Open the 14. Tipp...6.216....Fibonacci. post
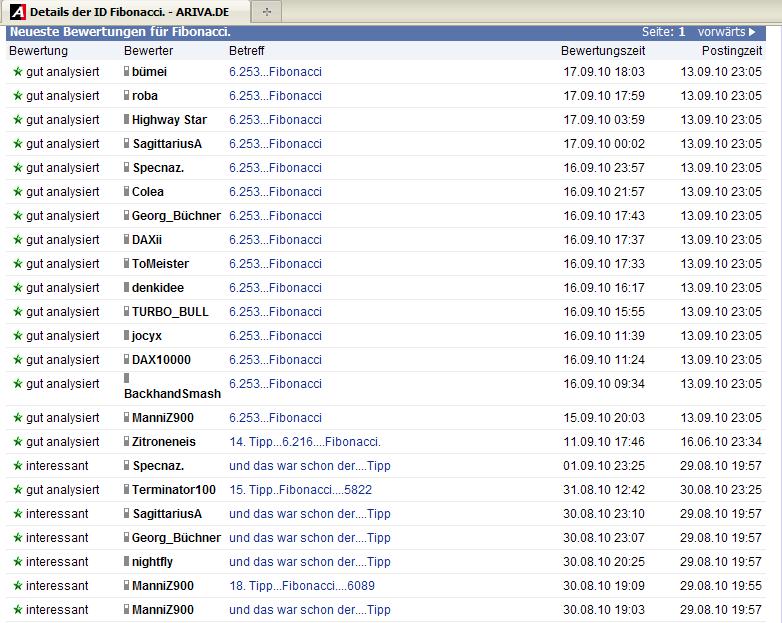Screen dimensions: 782x623 point(305,441)
